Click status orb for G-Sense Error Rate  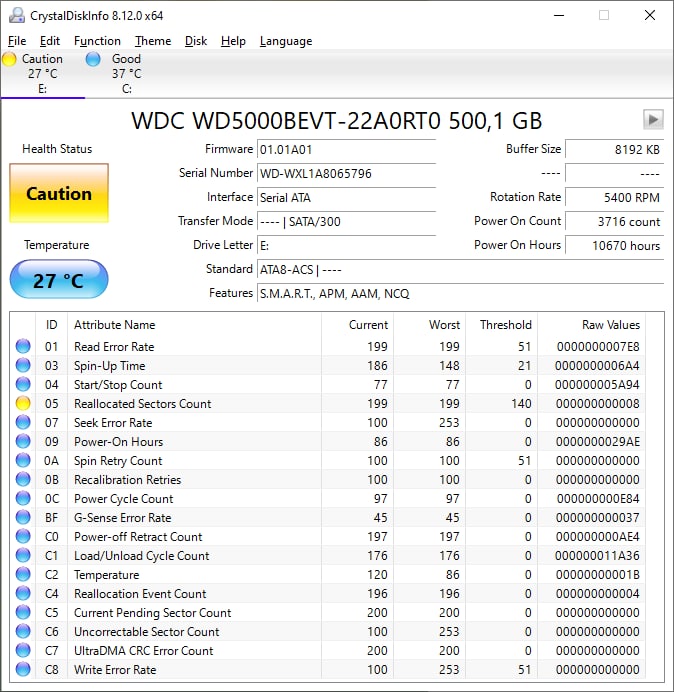[x=23, y=517]
